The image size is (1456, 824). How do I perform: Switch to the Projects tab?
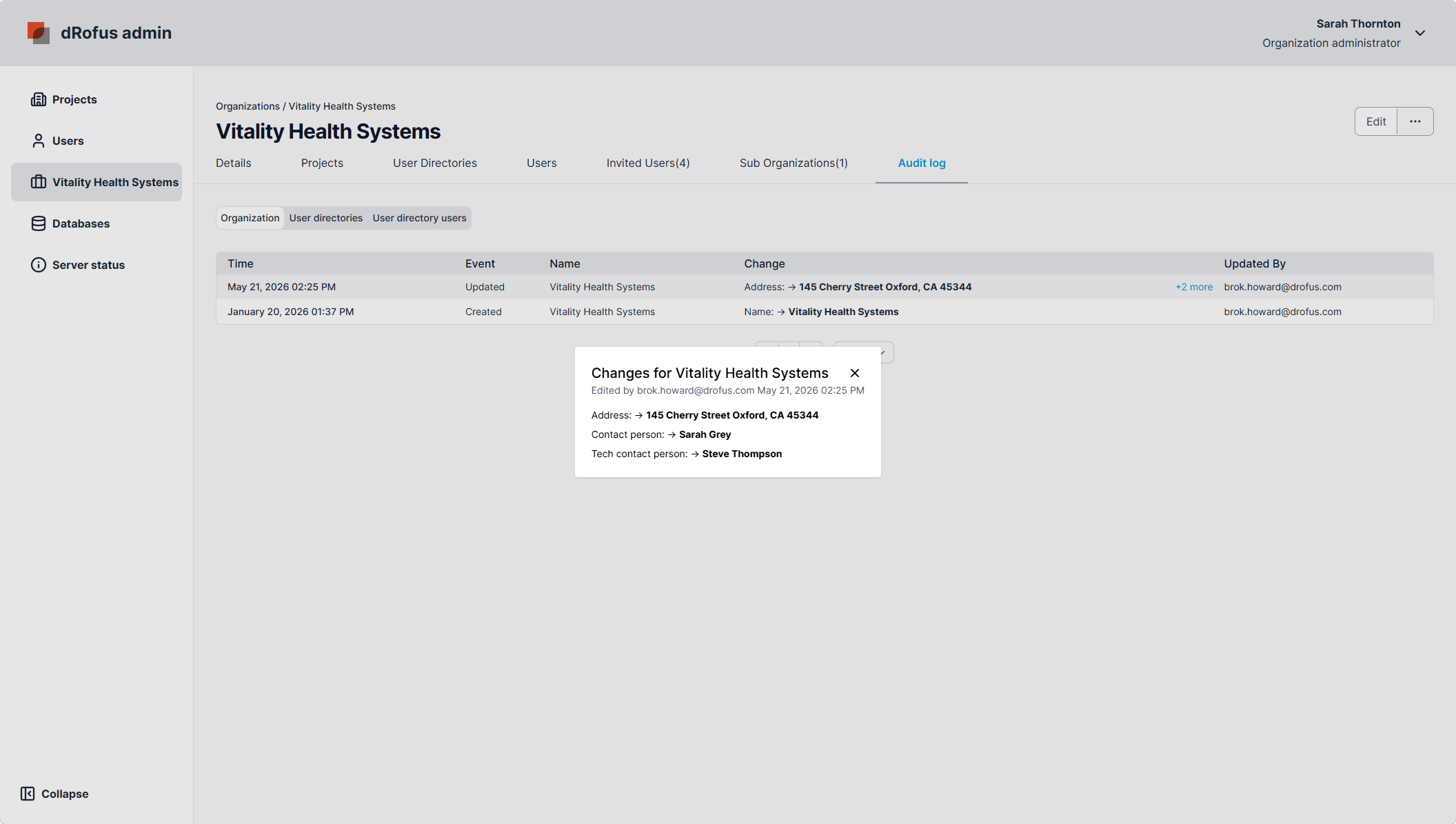[x=322, y=163]
